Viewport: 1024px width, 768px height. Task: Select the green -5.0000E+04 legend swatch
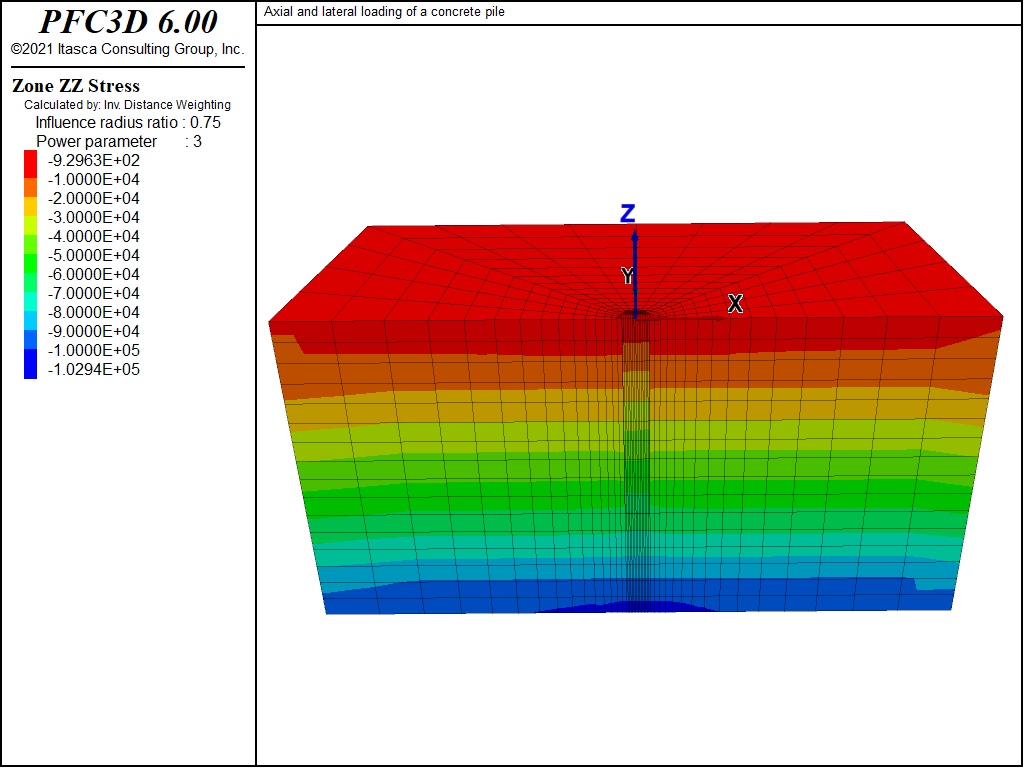[30, 263]
